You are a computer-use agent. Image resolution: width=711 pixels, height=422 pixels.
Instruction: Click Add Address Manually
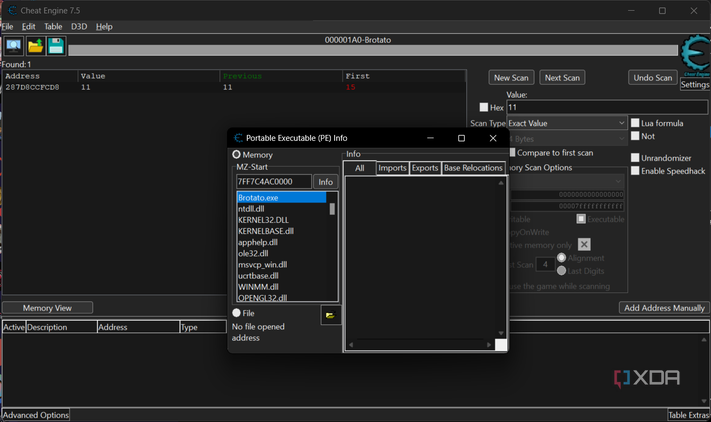coord(664,308)
